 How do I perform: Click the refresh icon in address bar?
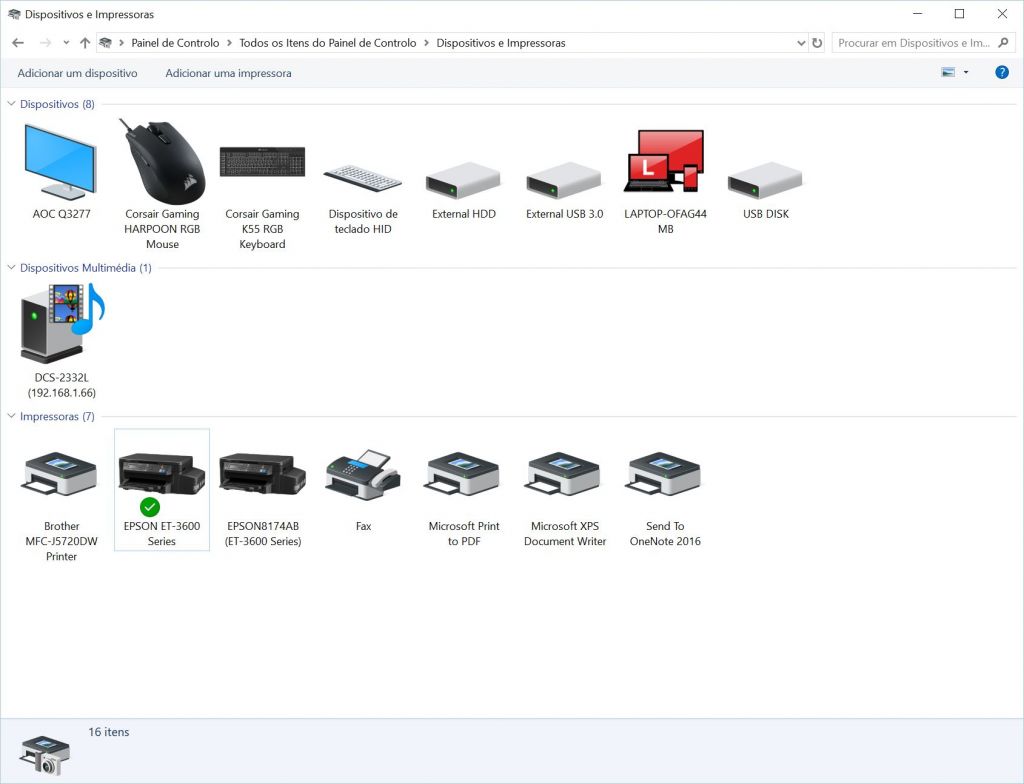coord(817,43)
